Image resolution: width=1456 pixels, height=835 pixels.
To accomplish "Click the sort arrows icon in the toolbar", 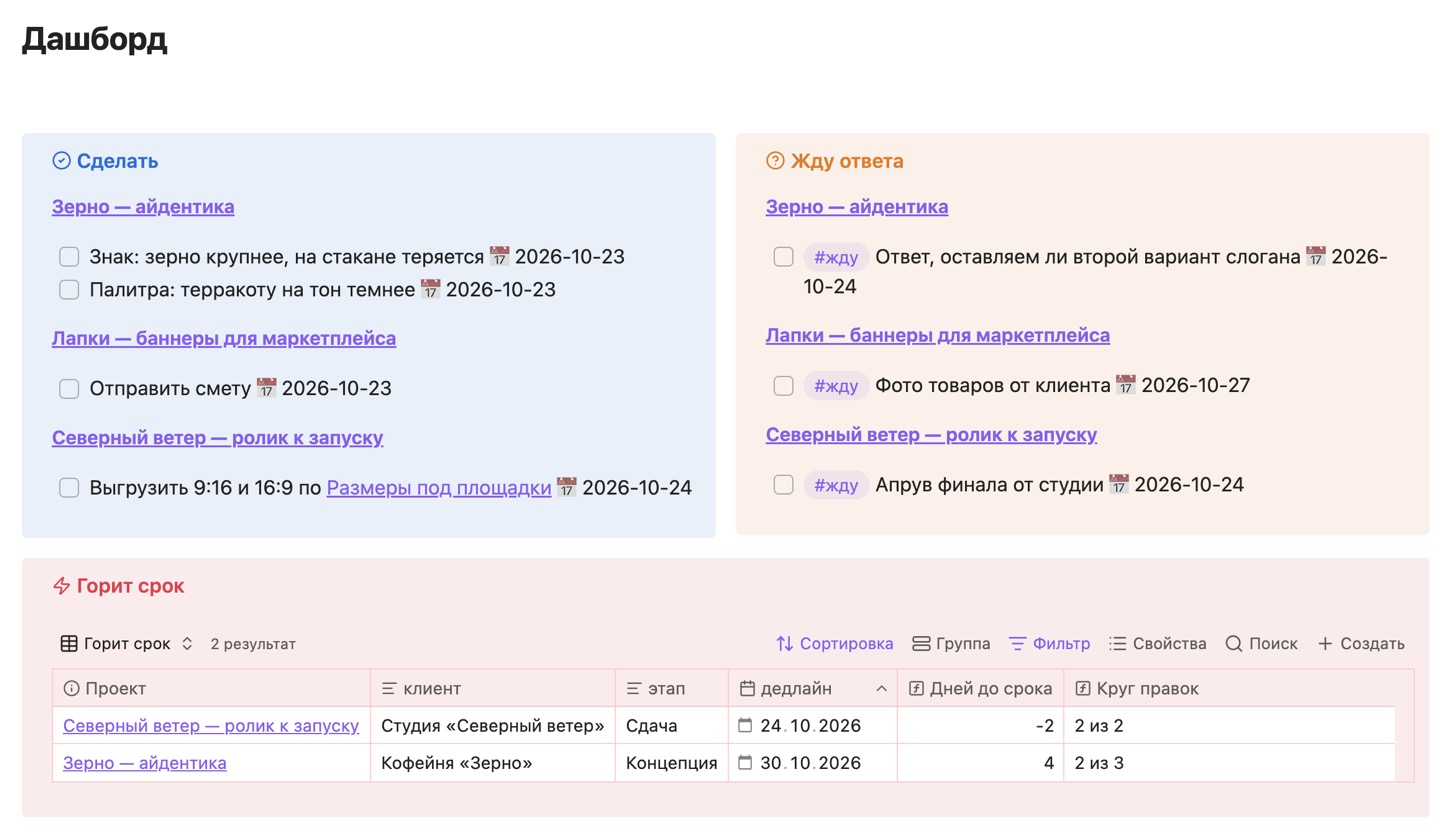I will (785, 644).
